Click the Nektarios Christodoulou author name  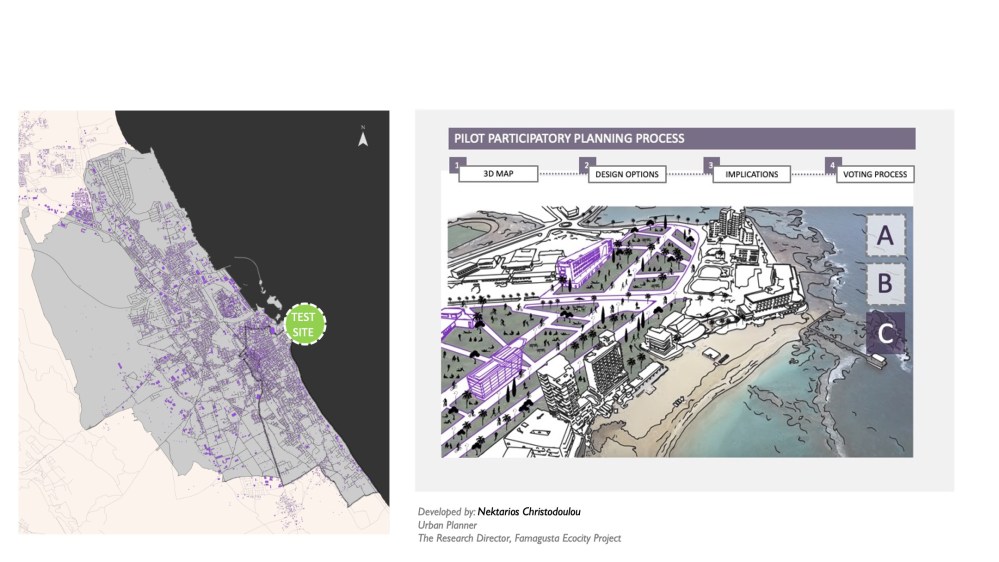tap(529, 512)
